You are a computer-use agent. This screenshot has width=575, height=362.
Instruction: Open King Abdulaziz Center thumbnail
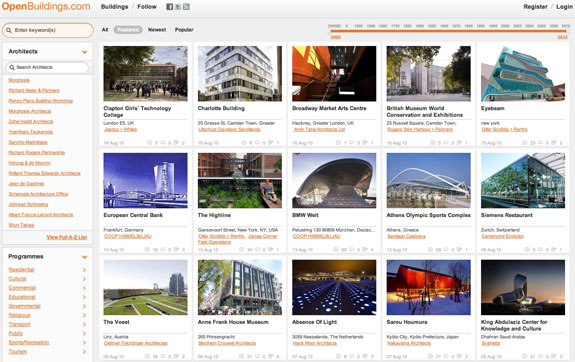pos(523,287)
